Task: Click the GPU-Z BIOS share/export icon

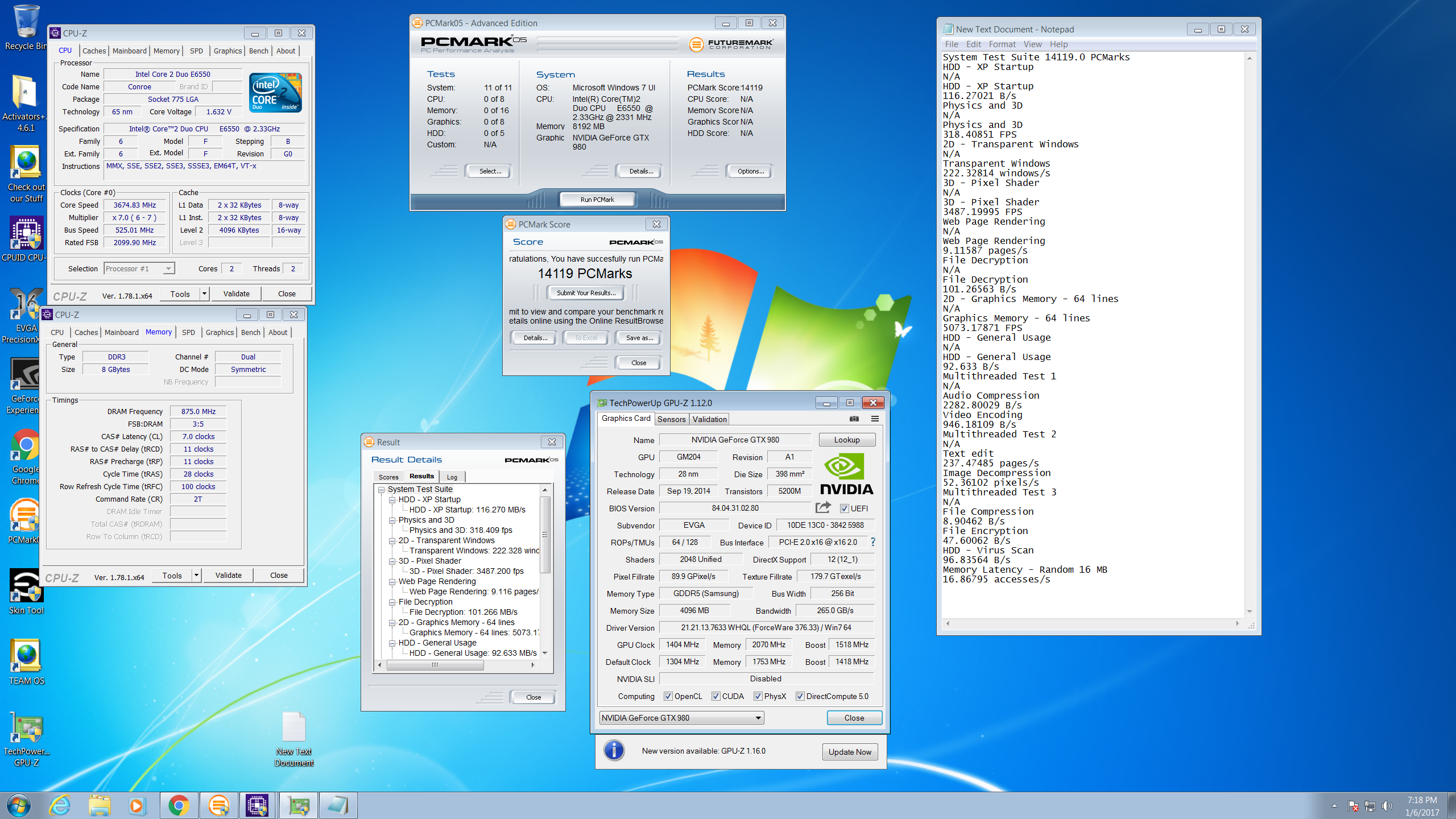Action: (x=823, y=507)
